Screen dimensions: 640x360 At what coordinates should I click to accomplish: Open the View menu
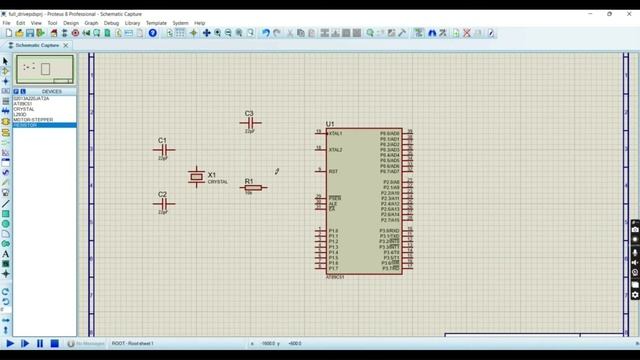(36, 23)
